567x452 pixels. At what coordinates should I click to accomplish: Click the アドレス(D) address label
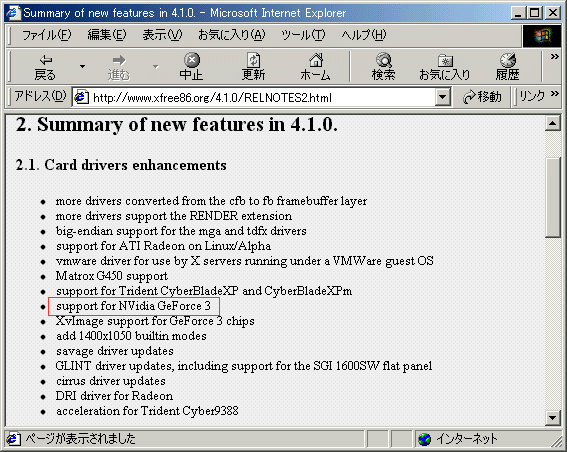click(40, 96)
